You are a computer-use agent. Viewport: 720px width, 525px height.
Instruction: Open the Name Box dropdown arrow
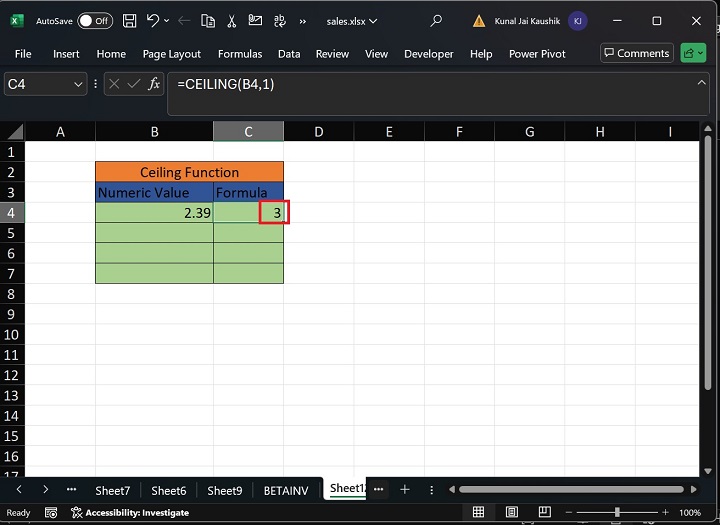tap(78, 85)
